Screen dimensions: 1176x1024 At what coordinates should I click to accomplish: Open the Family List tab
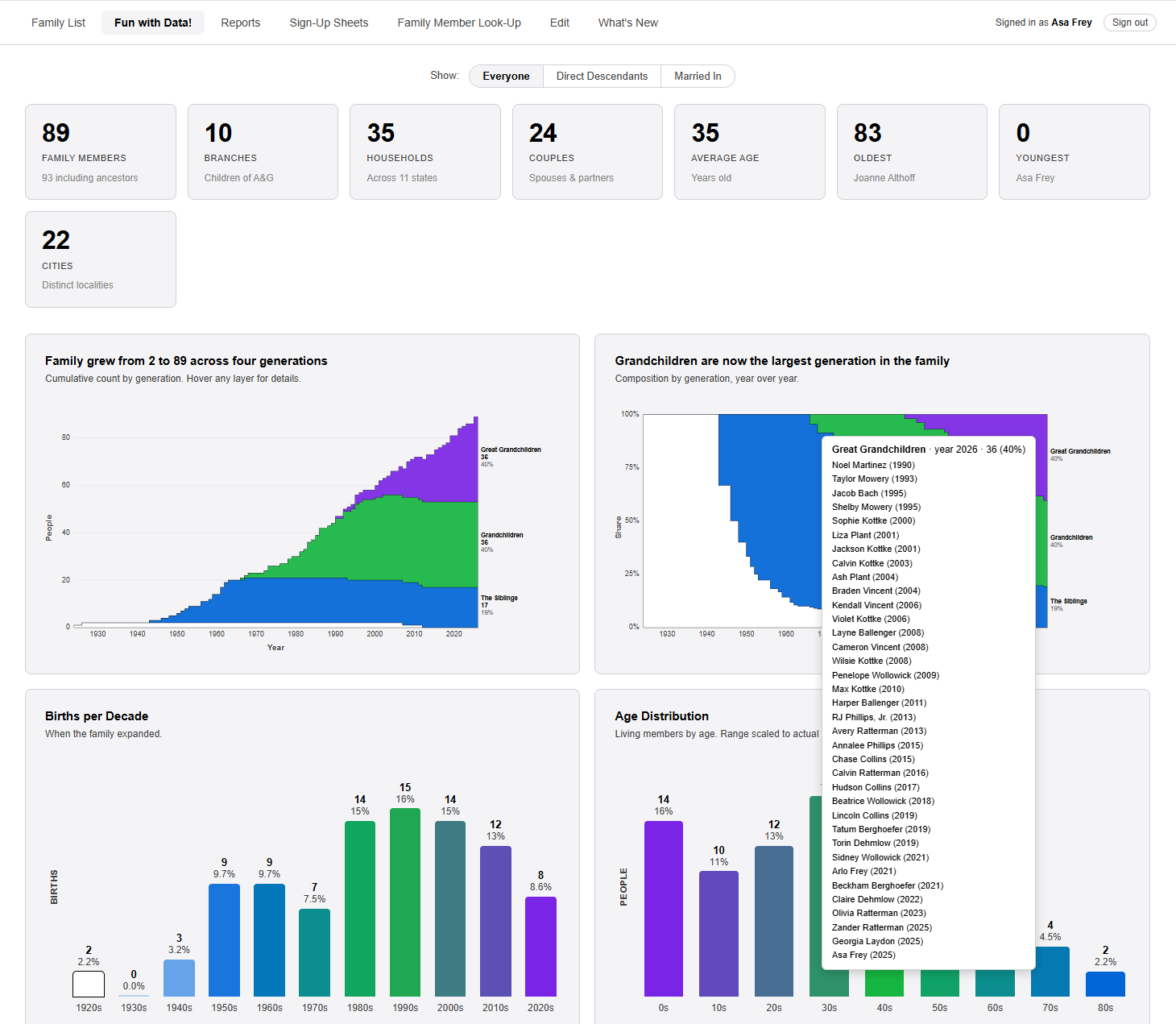[58, 23]
